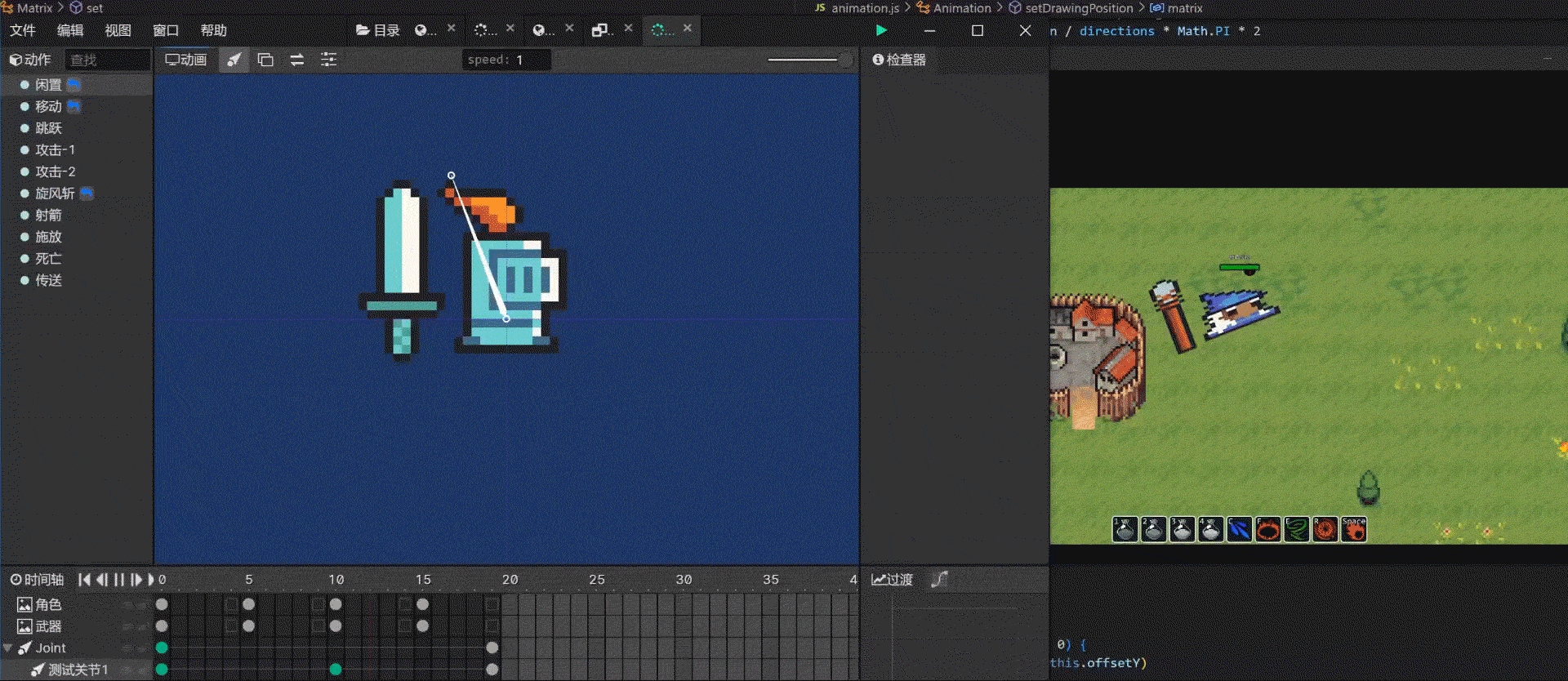1568x681 pixels.
Task: Click the zoom slider handle above the canvas
Action: tap(844, 60)
